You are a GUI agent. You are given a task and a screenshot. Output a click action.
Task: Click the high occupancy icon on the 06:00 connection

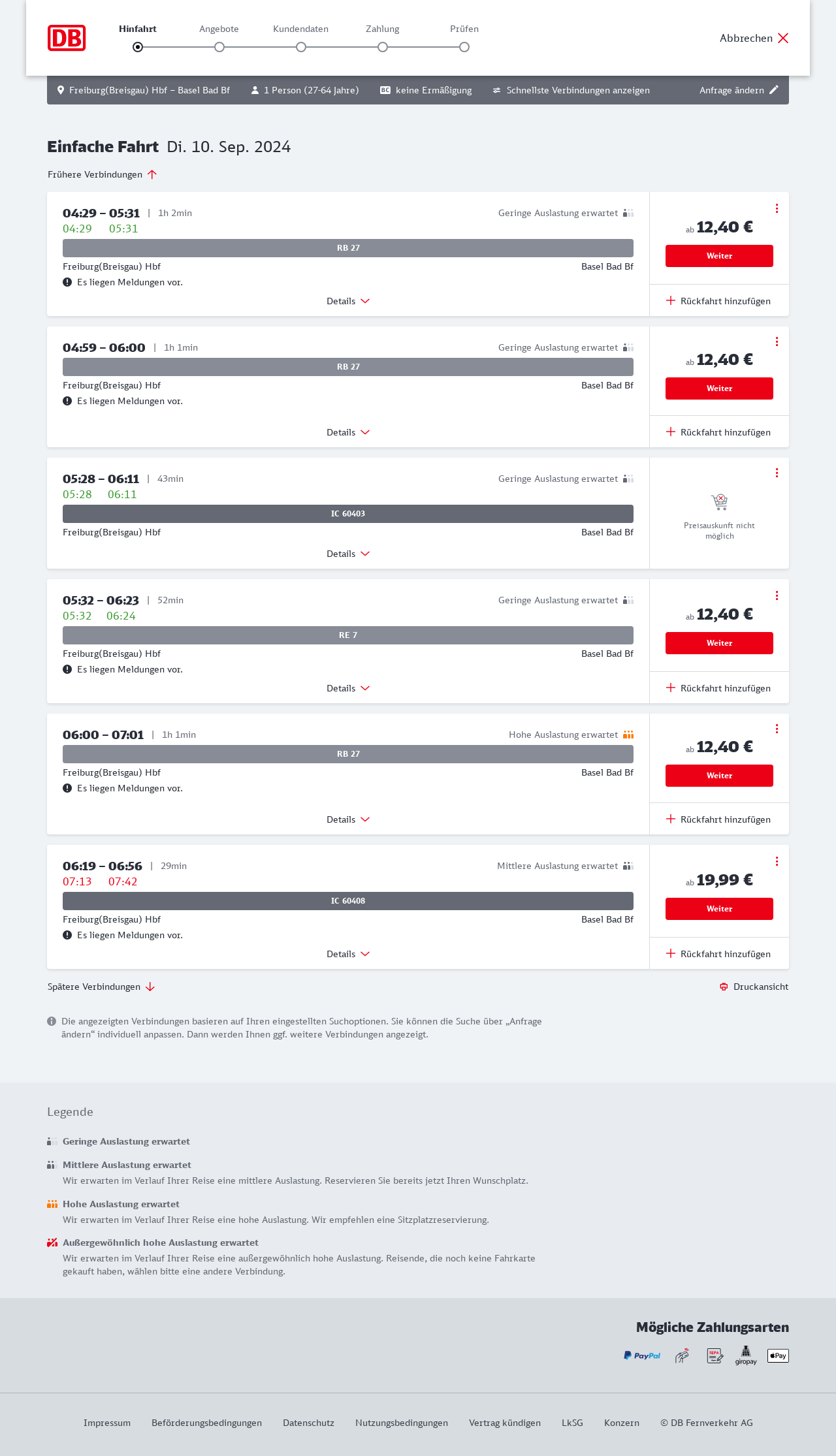pyautogui.click(x=628, y=735)
